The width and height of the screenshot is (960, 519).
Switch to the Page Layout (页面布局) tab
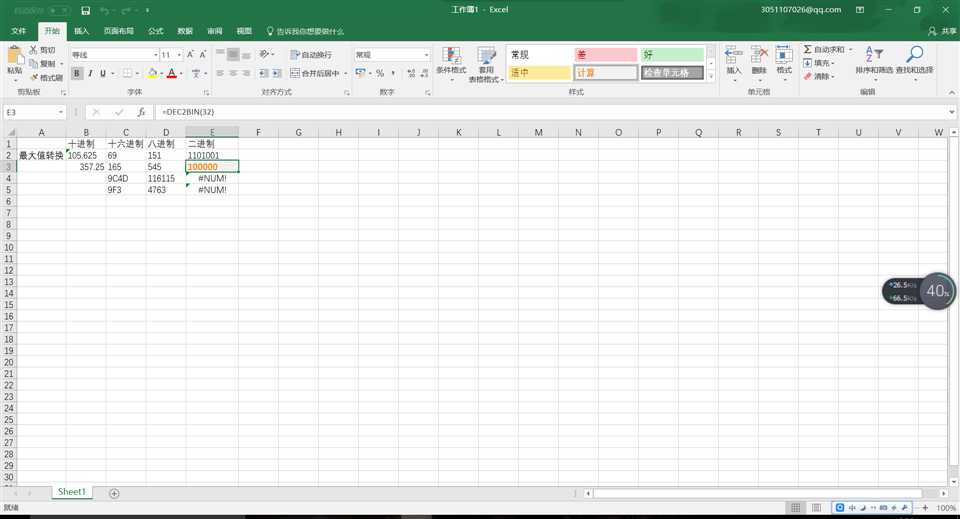[x=118, y=31]
